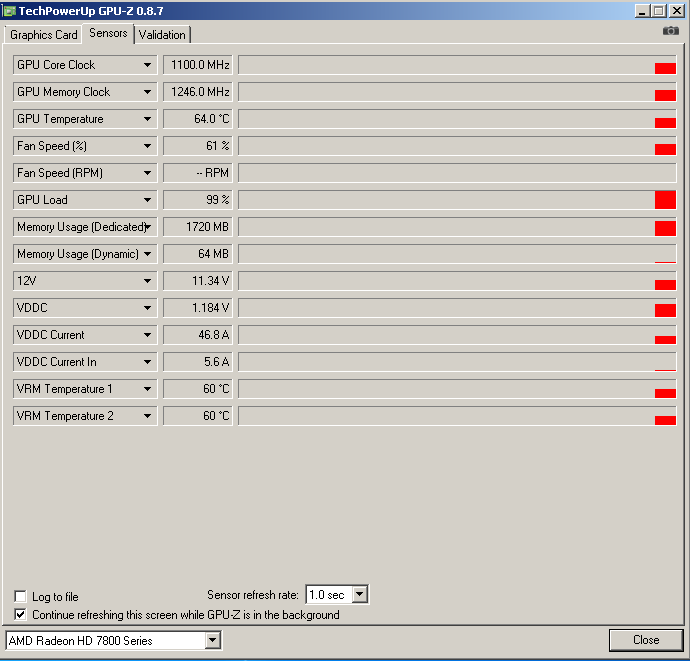Expand the VRM Temperature 1 dropdown
This screenshot has width=690, height=661.
pos(148,389)
